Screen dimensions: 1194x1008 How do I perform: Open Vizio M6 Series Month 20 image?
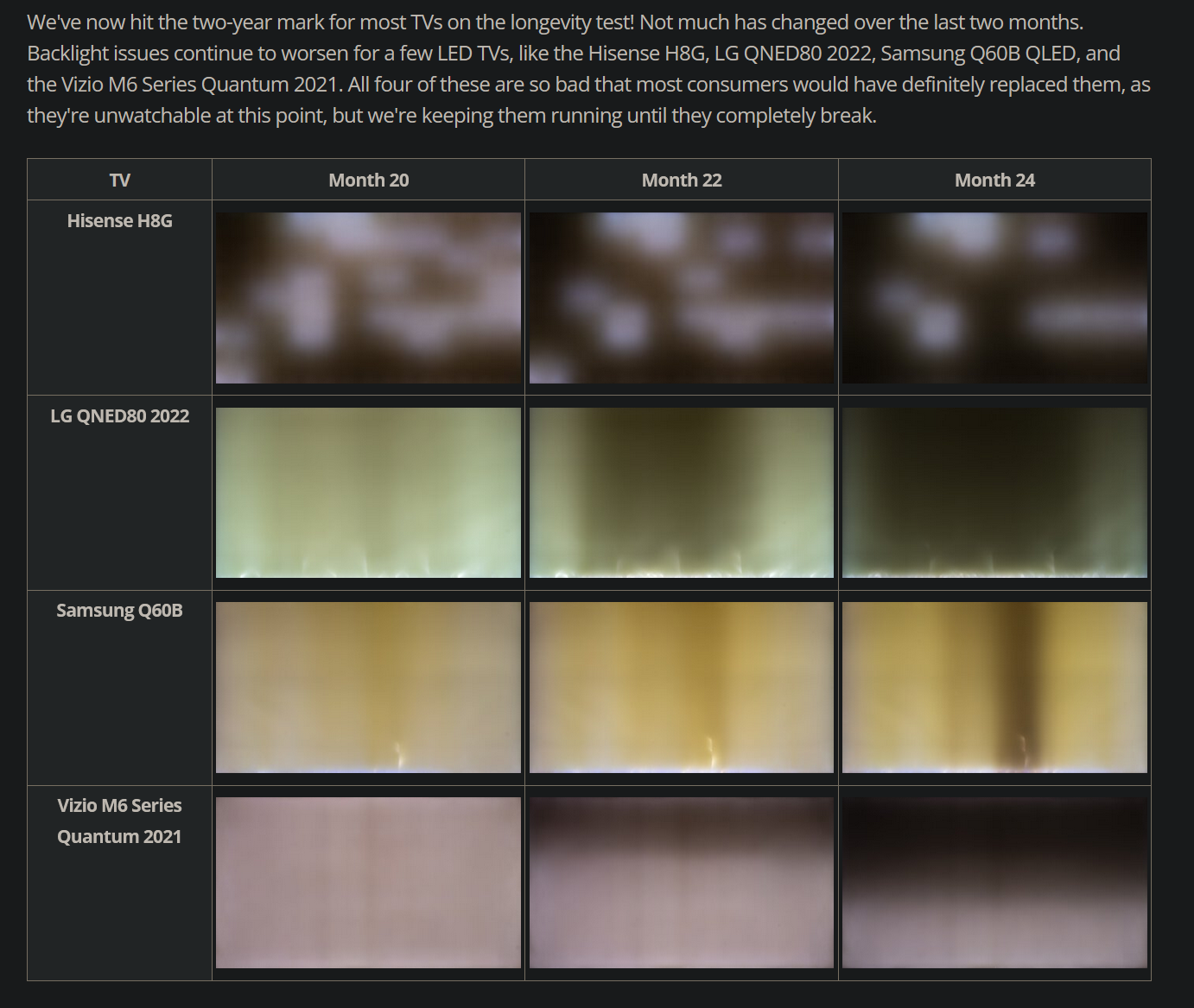[368, 883]
